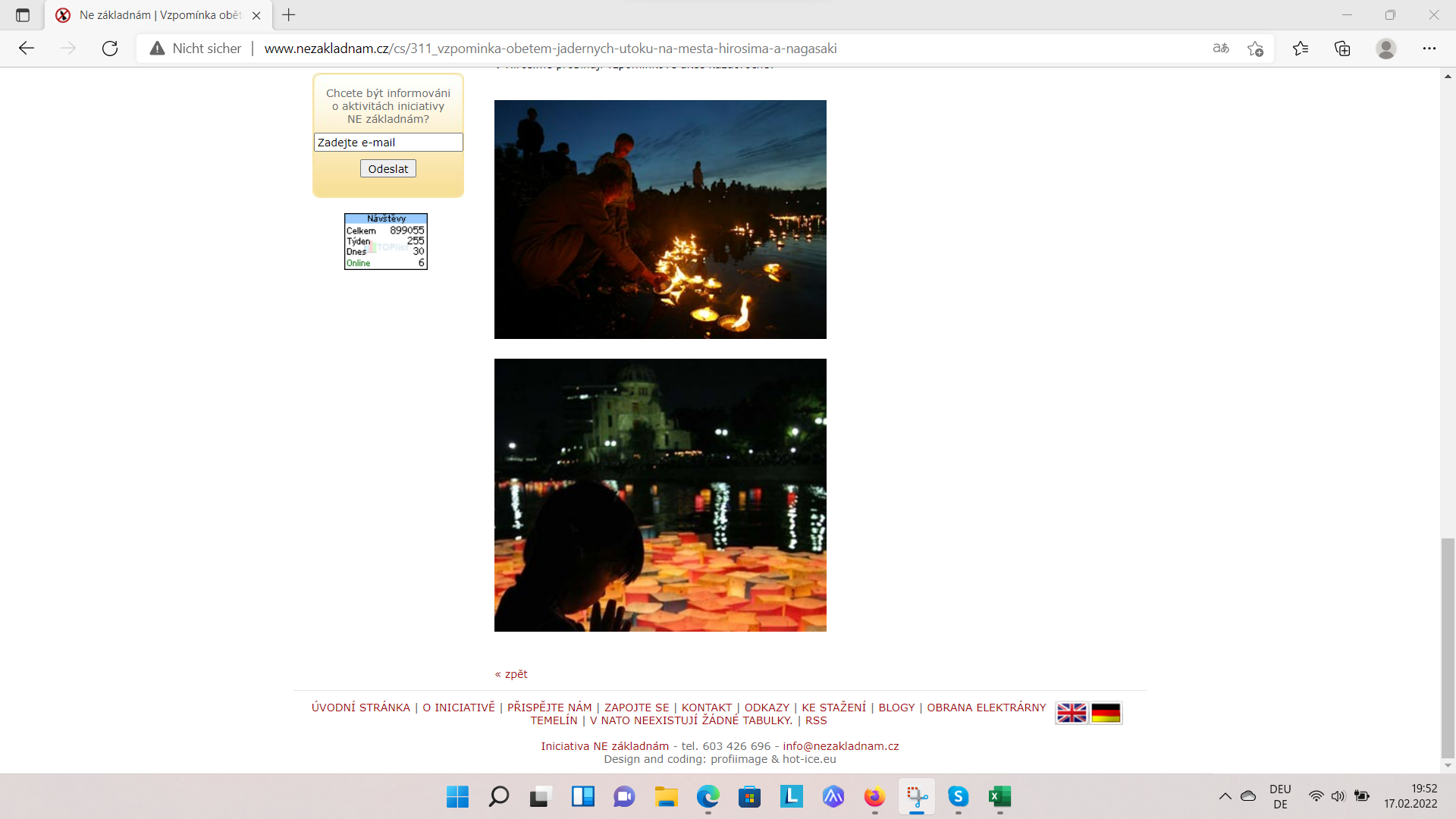
Task: Open the hot-ice.eu credit link
Action: coord(809,759)
